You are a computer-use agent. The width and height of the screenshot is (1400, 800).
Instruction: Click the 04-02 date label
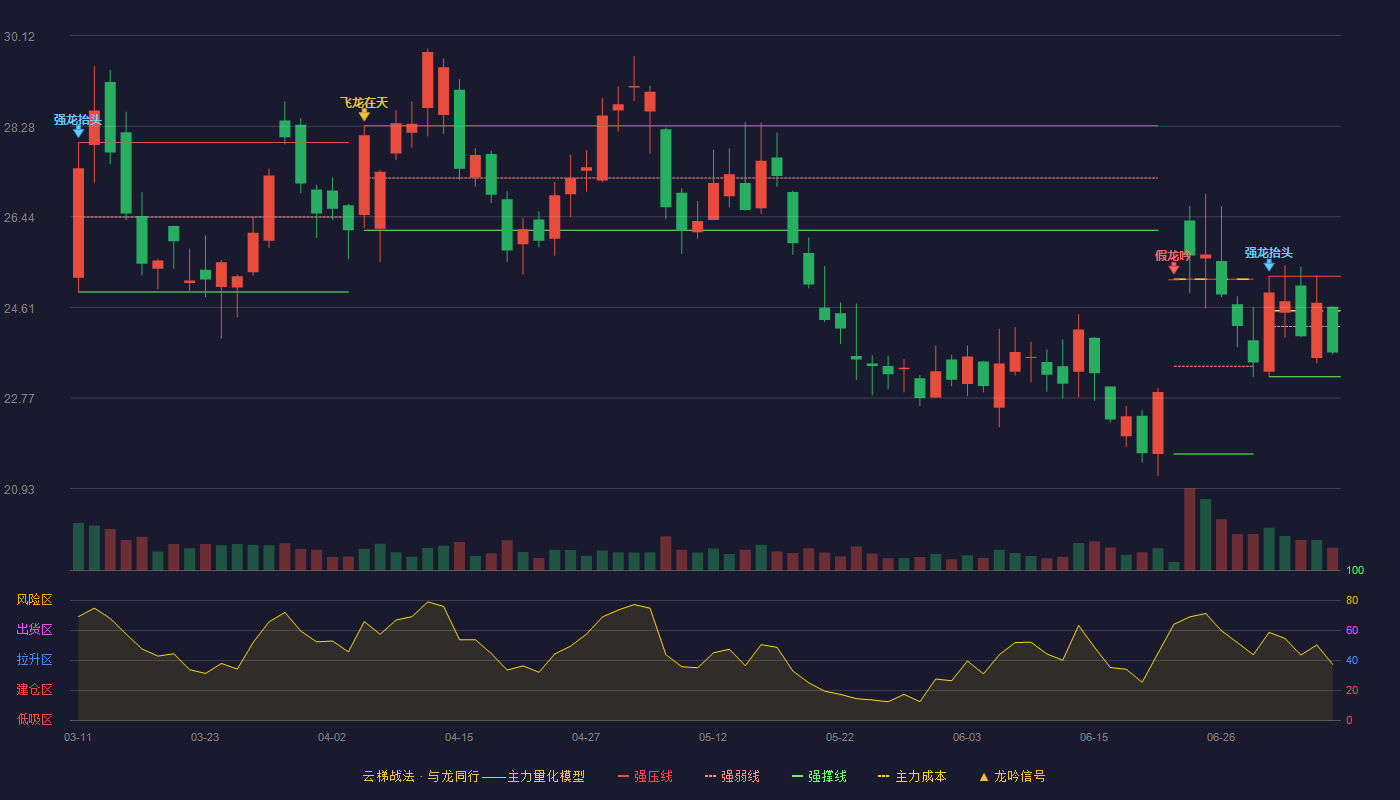point(332,737)
